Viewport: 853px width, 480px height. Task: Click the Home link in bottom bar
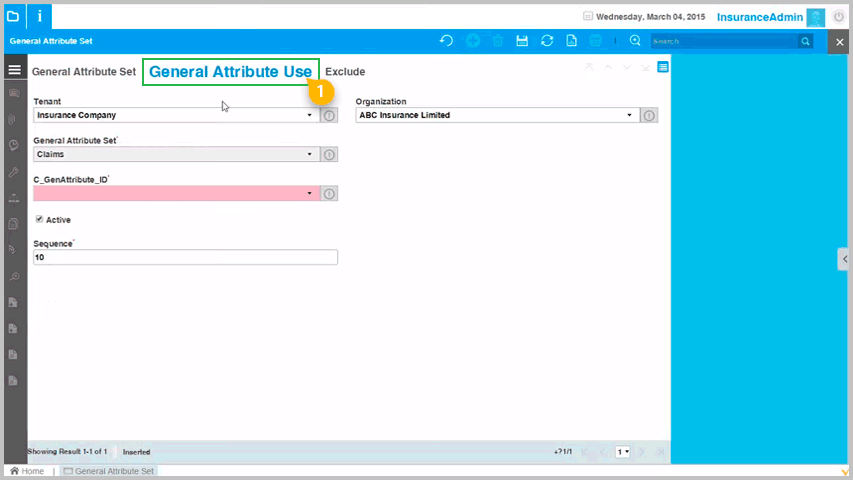[x=27, y=471]
